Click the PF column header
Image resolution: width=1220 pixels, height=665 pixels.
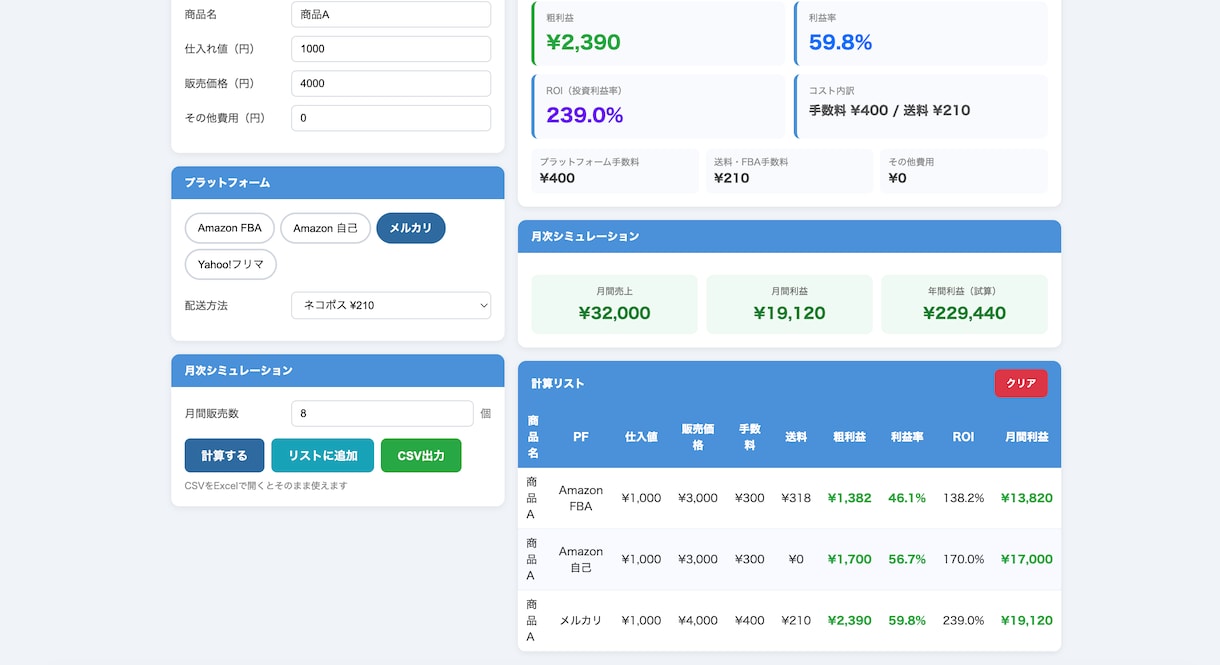coord(581,437)
